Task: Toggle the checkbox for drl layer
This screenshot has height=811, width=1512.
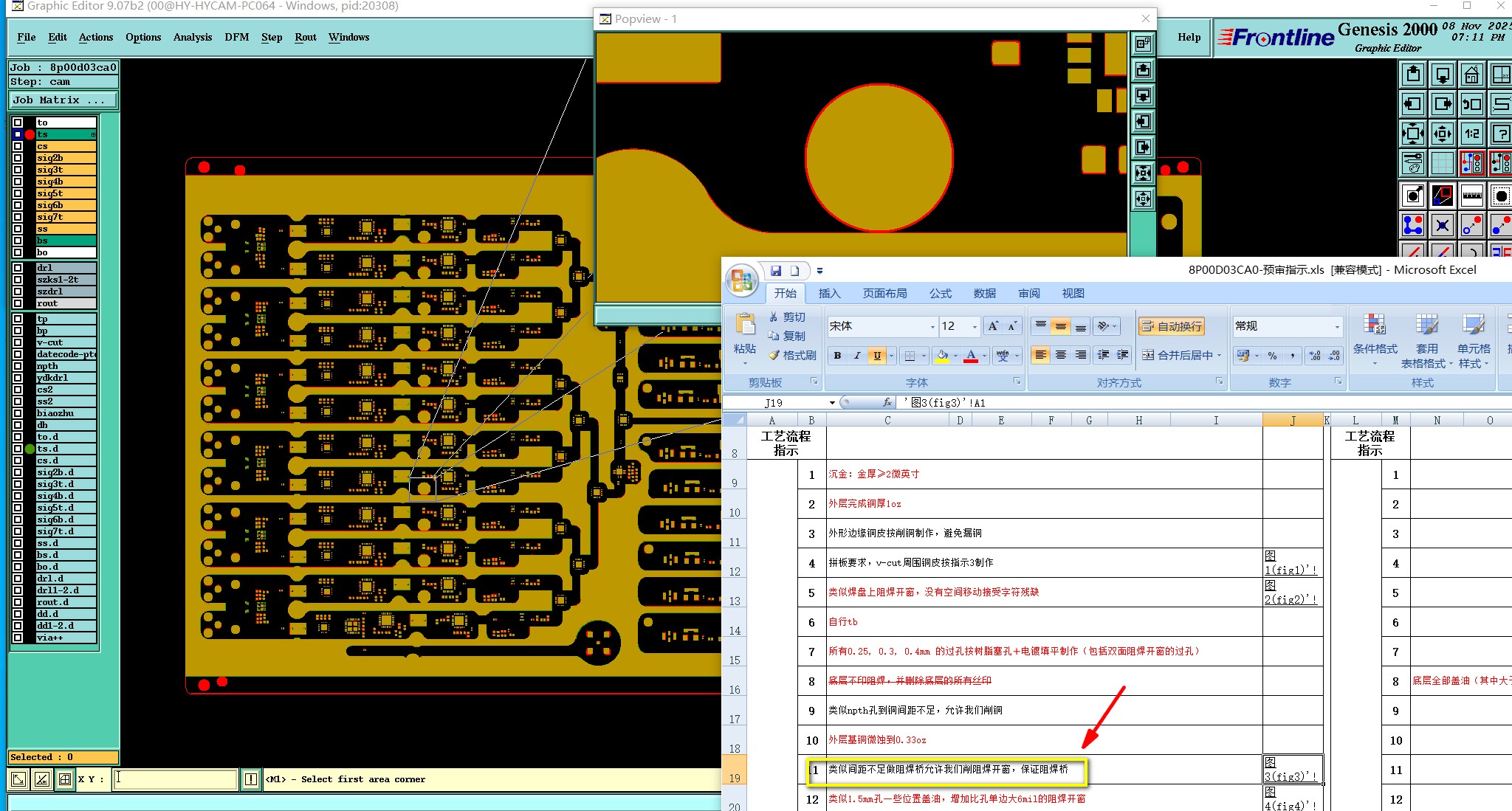Action: click(x=18, y=268)
